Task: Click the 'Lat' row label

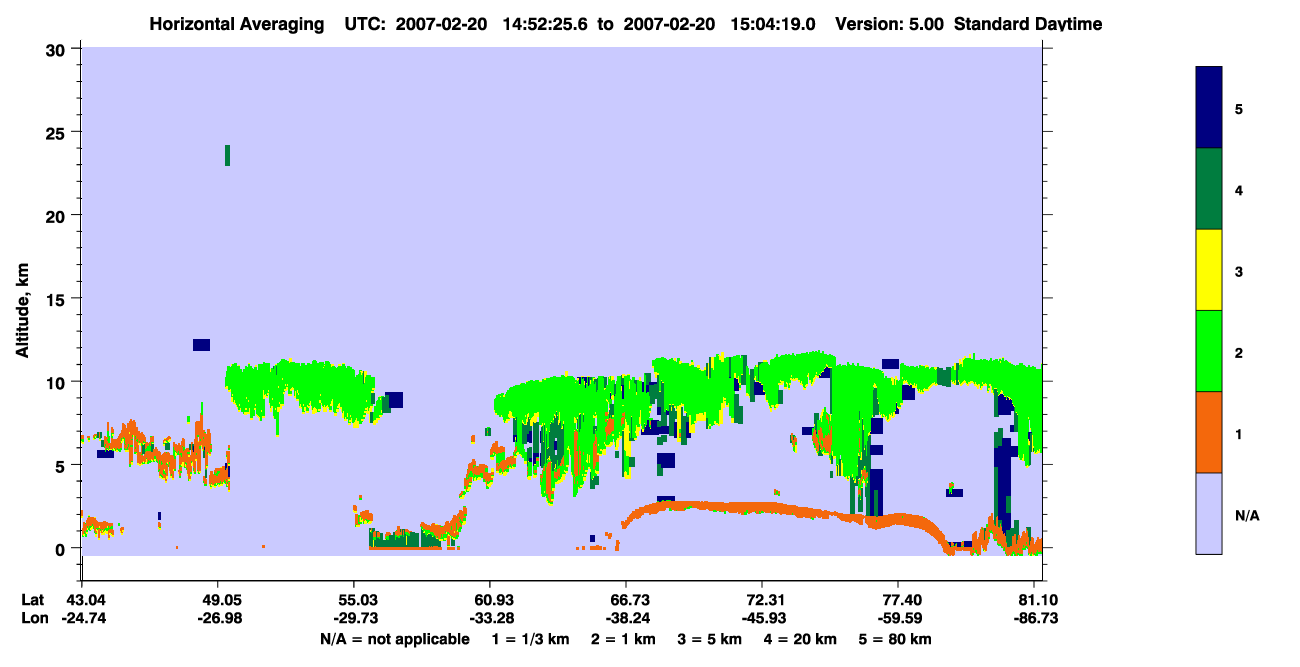Action: pos(33,600)
